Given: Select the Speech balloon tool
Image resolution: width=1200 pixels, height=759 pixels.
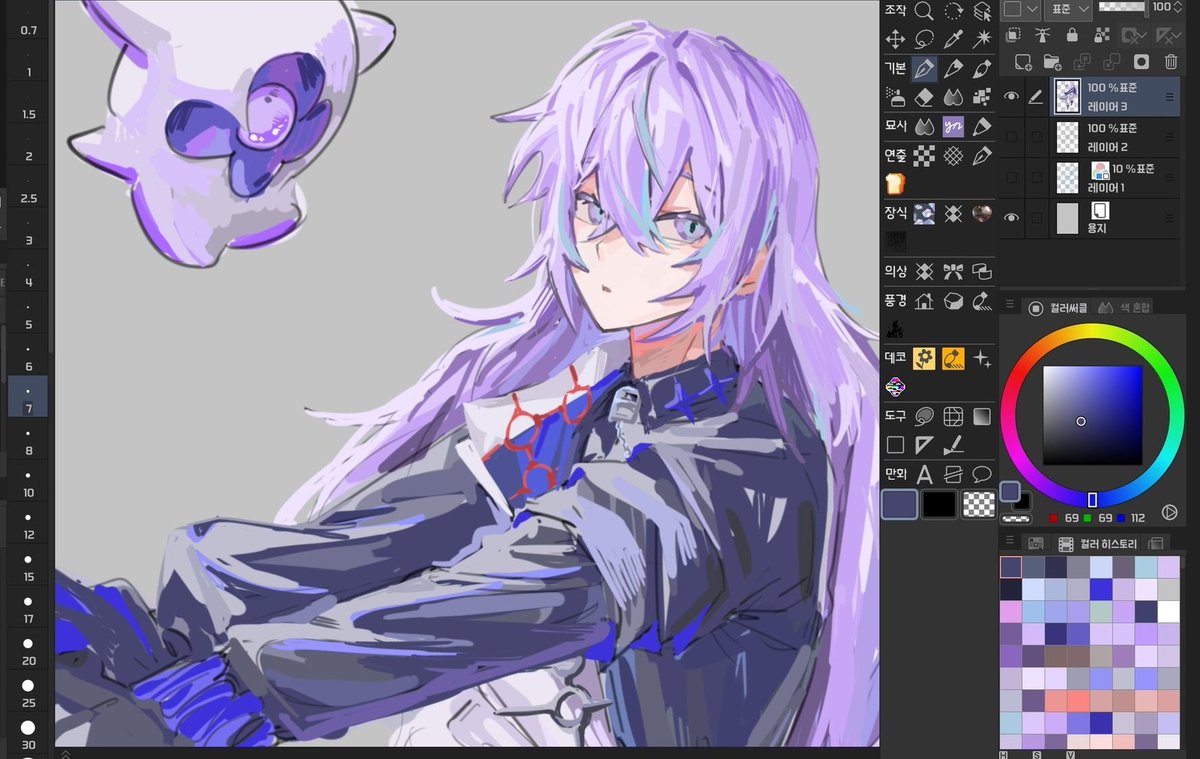Looking at the screenshot, I should pyautogui.click(x=983, y=474).
